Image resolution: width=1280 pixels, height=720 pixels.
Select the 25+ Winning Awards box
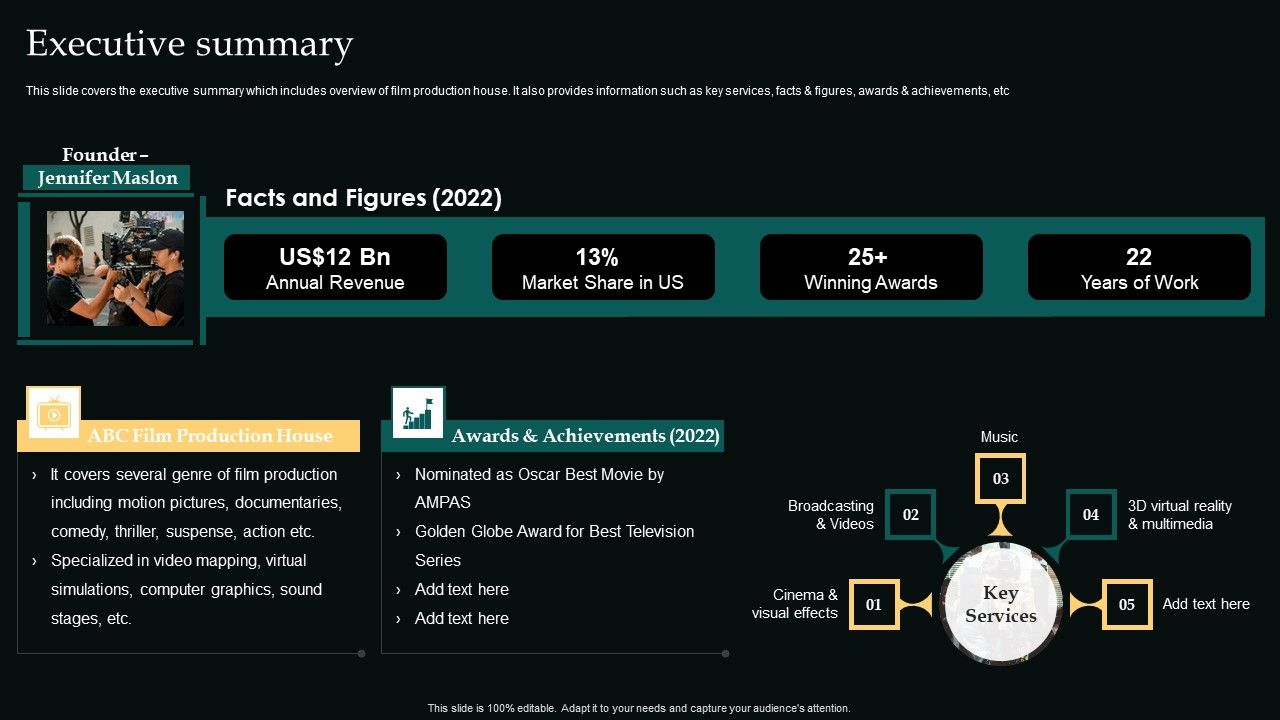(871, 267)
